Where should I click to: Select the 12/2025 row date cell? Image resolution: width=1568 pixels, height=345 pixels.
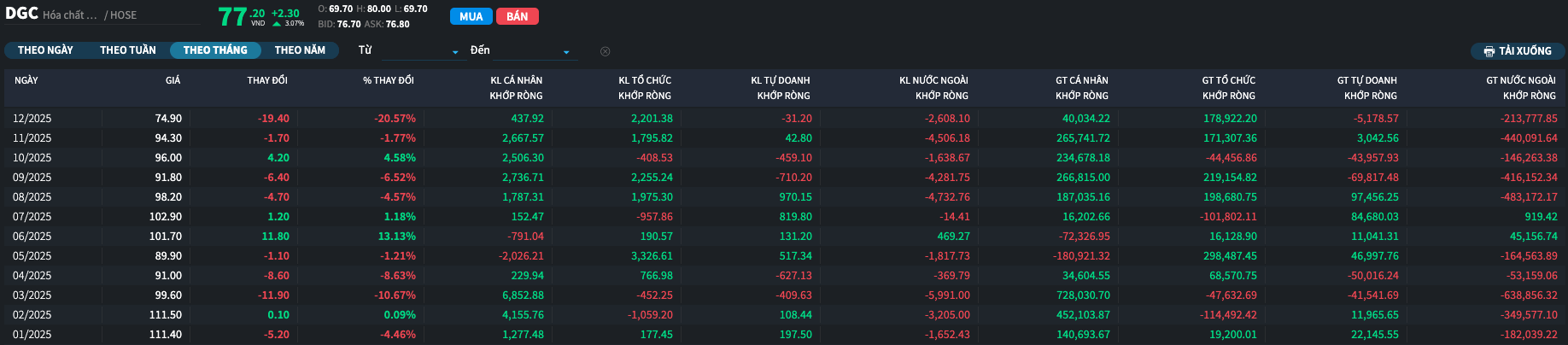[x=32, y=119]
